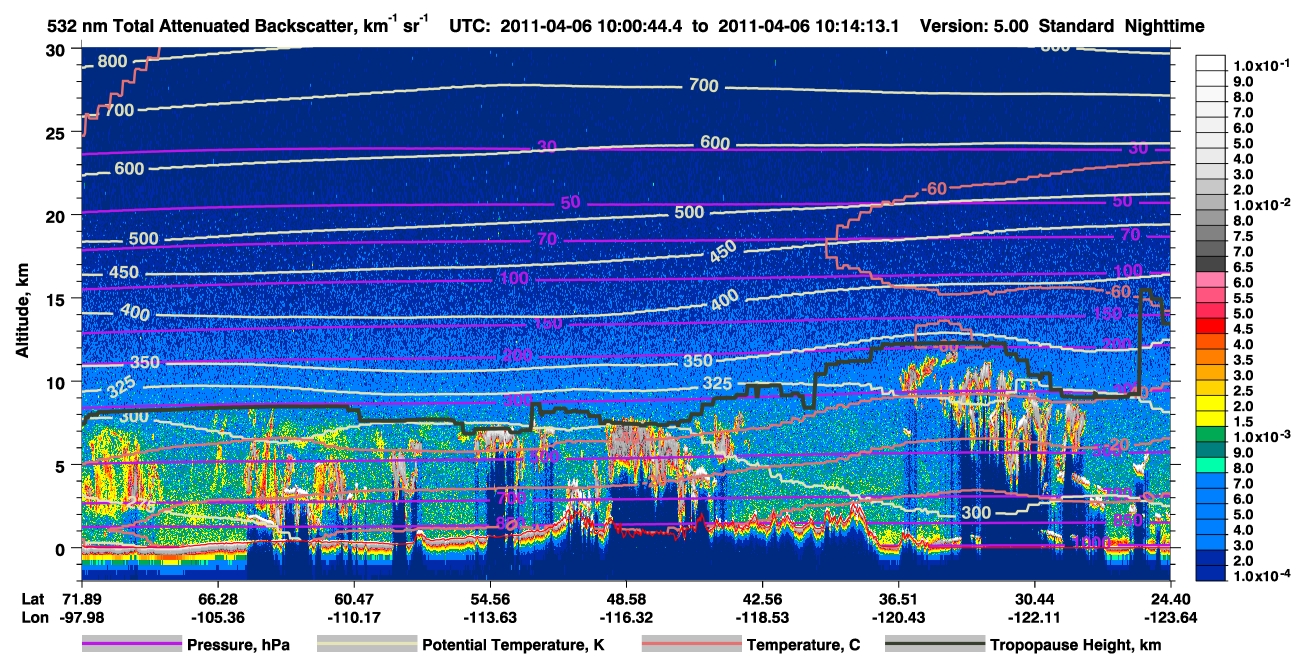The width and height of the screenshot is (1300, 667).
Task: Click latitude value 54.56
Action: [x=489, y=598]
